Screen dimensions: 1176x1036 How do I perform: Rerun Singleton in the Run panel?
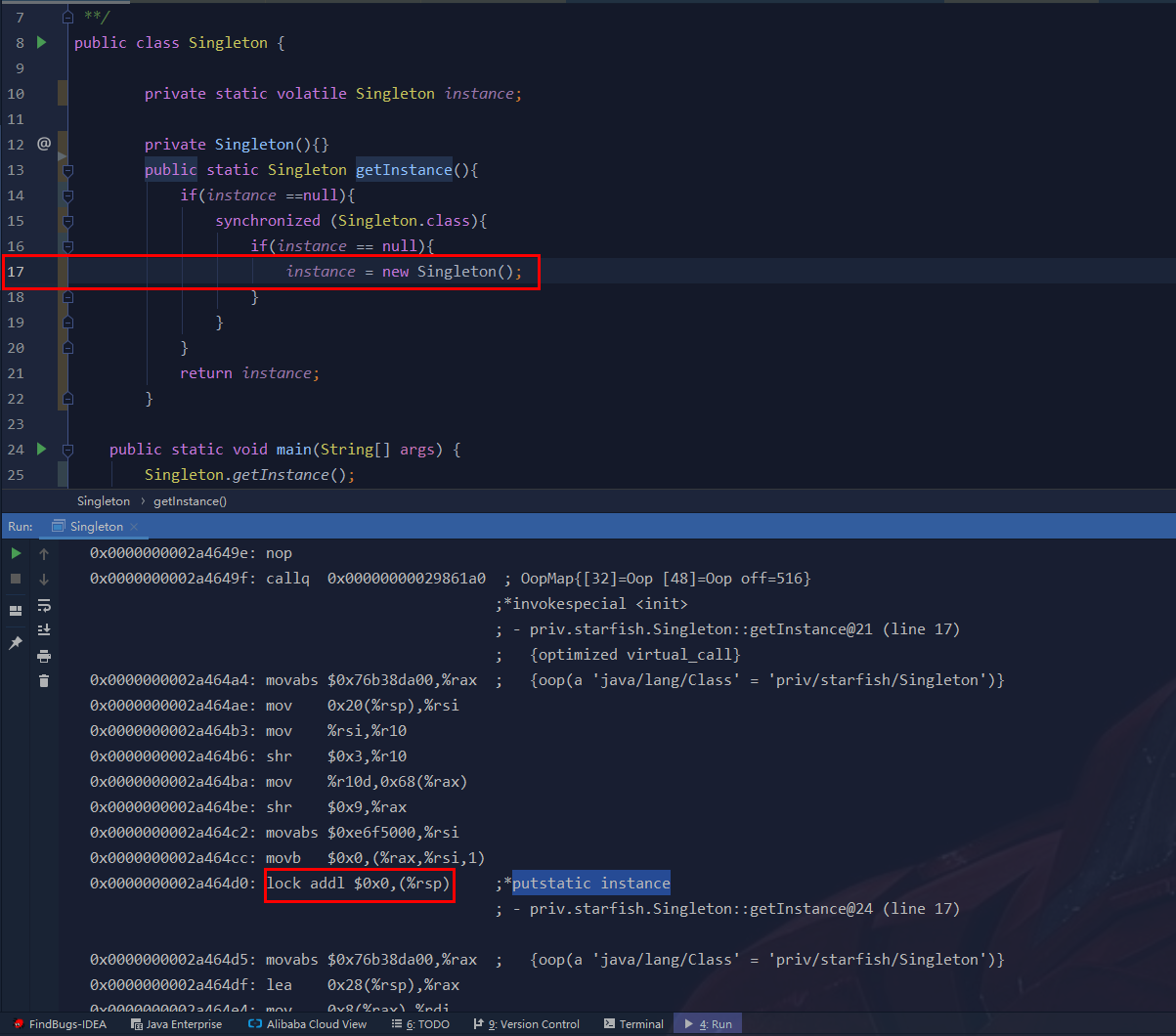pyautogui.click(x=16, y=553)
